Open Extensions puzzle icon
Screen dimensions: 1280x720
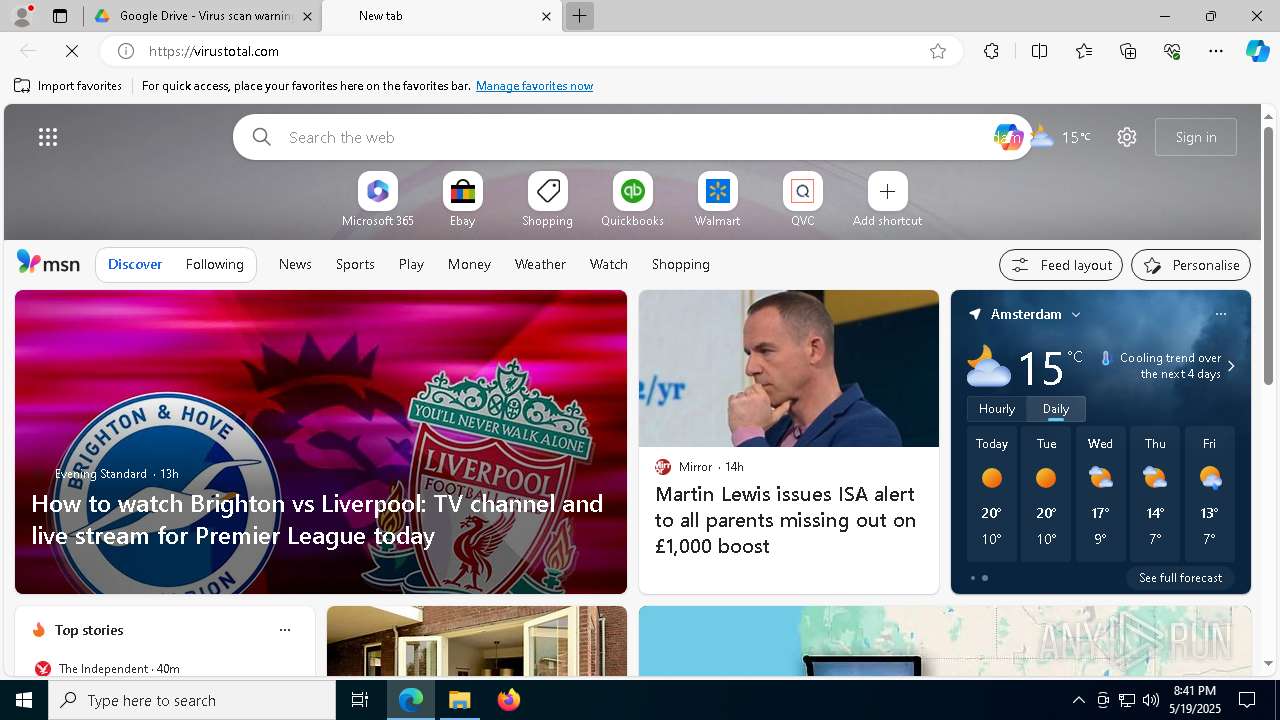(991, 51)
